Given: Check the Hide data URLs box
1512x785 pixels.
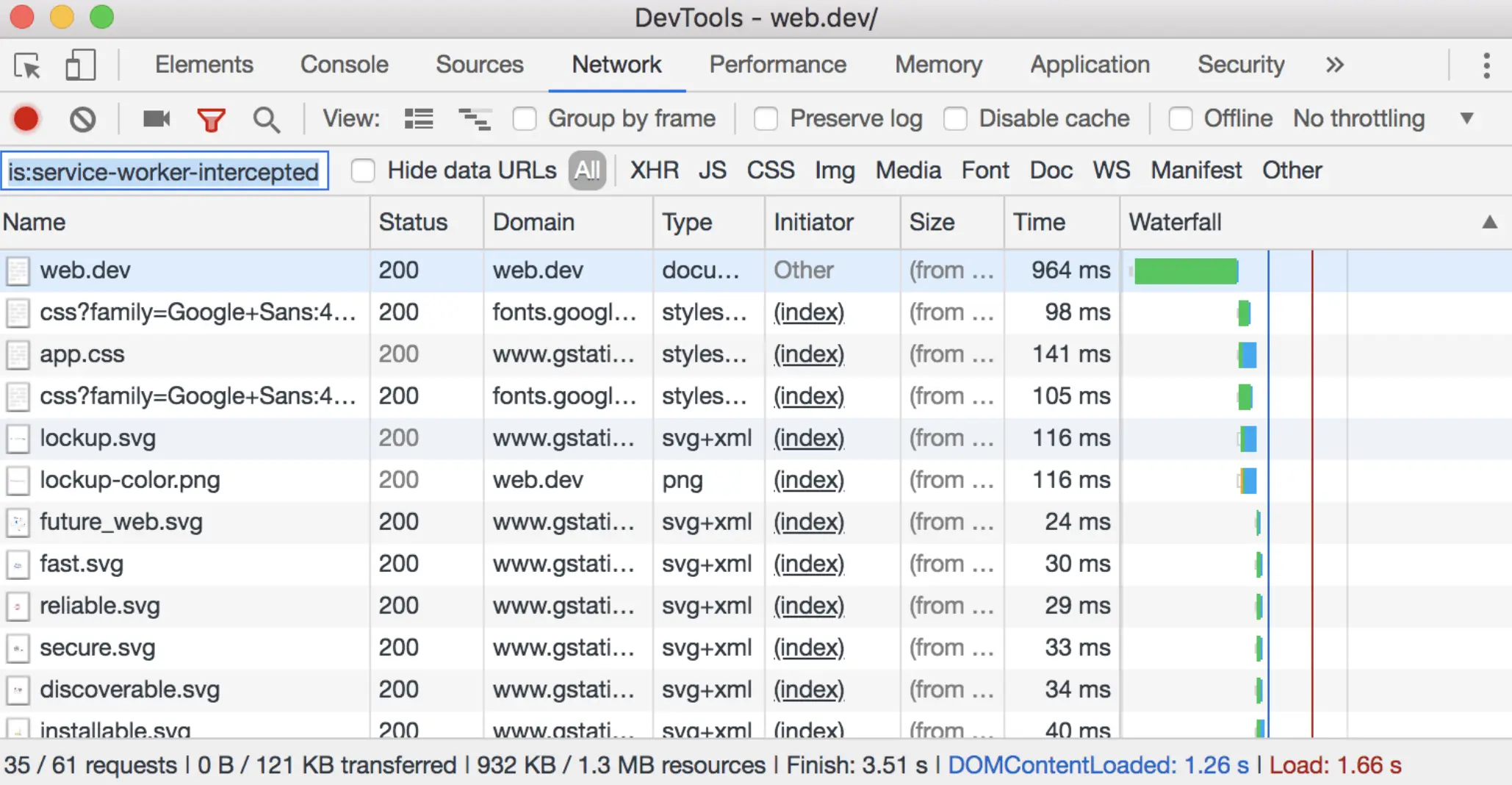Looking at the screenshot, I should tap(363, 171).
